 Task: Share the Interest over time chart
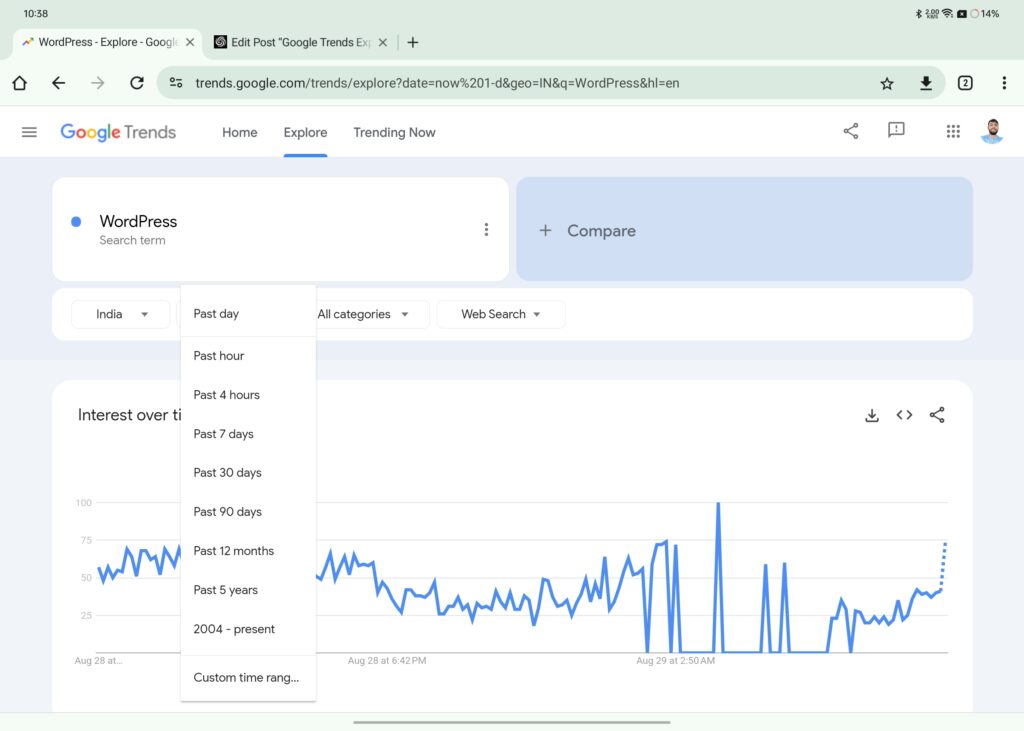(937, 415)
